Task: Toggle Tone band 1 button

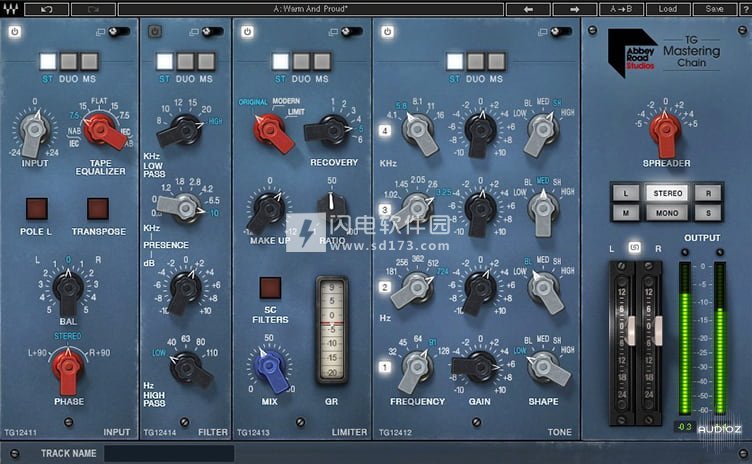Action: coord(385,367)
